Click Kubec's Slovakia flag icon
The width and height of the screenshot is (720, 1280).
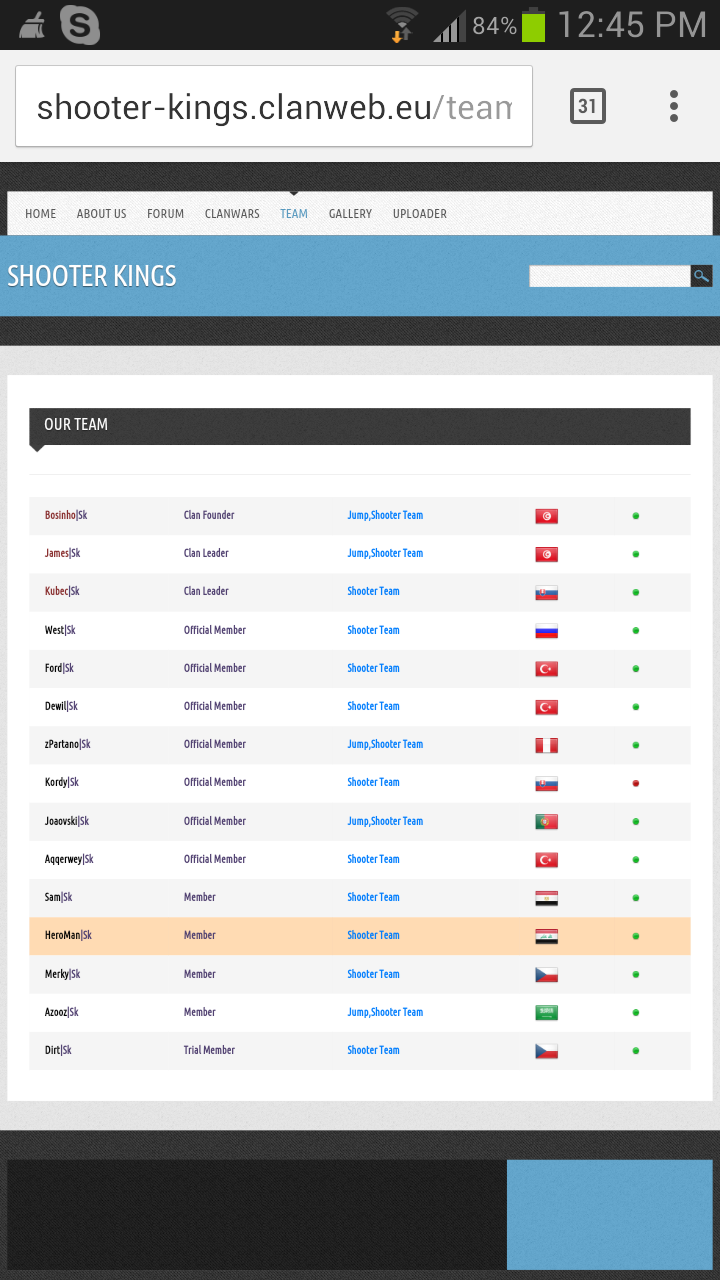(546, 592)
